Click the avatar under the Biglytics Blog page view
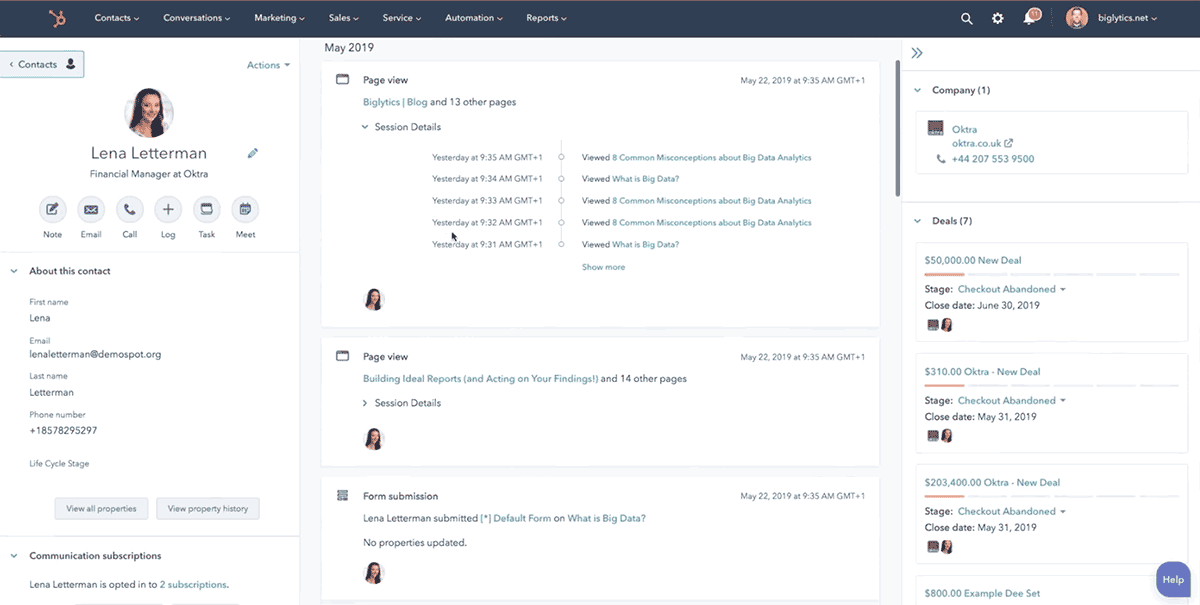This screenshot has width=1200, height=605. tap(374, 299)
